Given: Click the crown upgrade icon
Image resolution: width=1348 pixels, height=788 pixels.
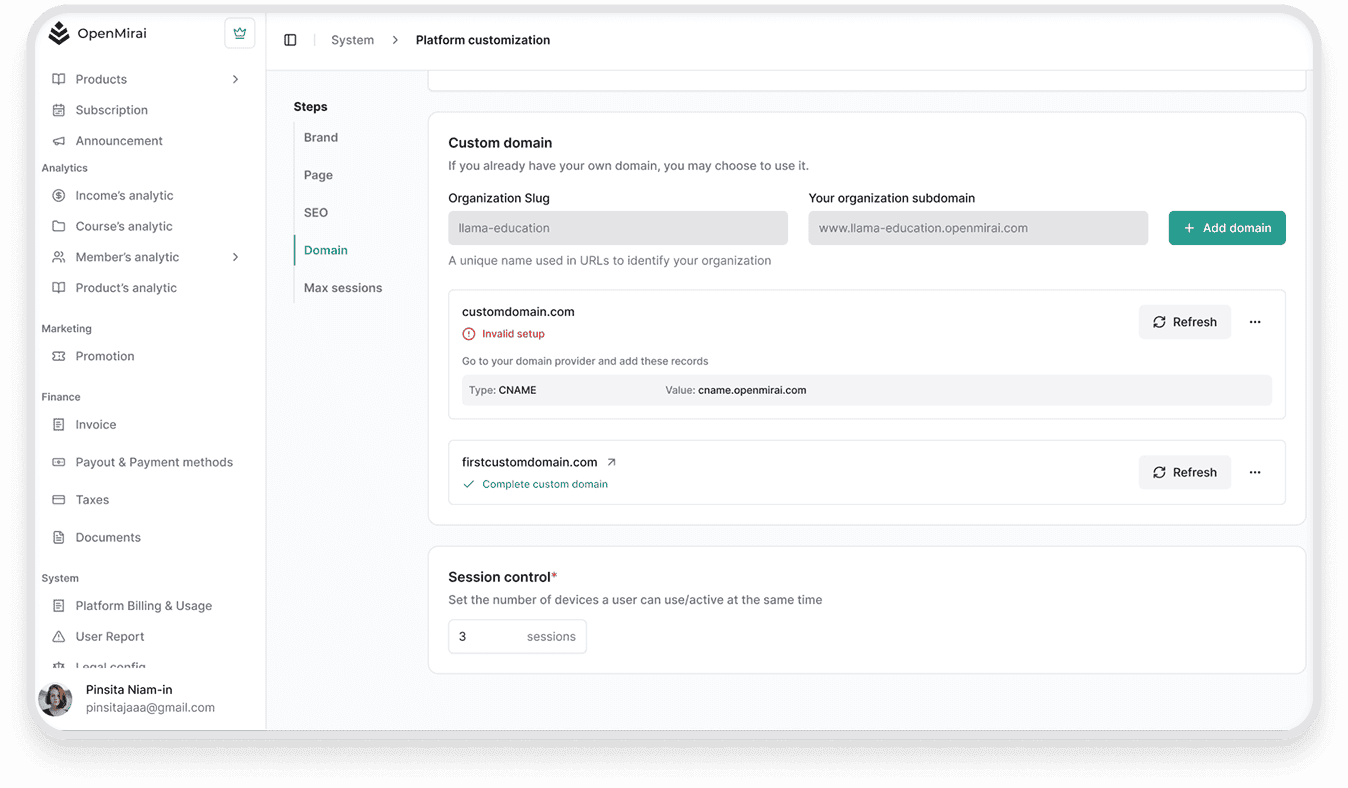Looking at the screenshot, I should pyautogui.click(x=239, y=33).
